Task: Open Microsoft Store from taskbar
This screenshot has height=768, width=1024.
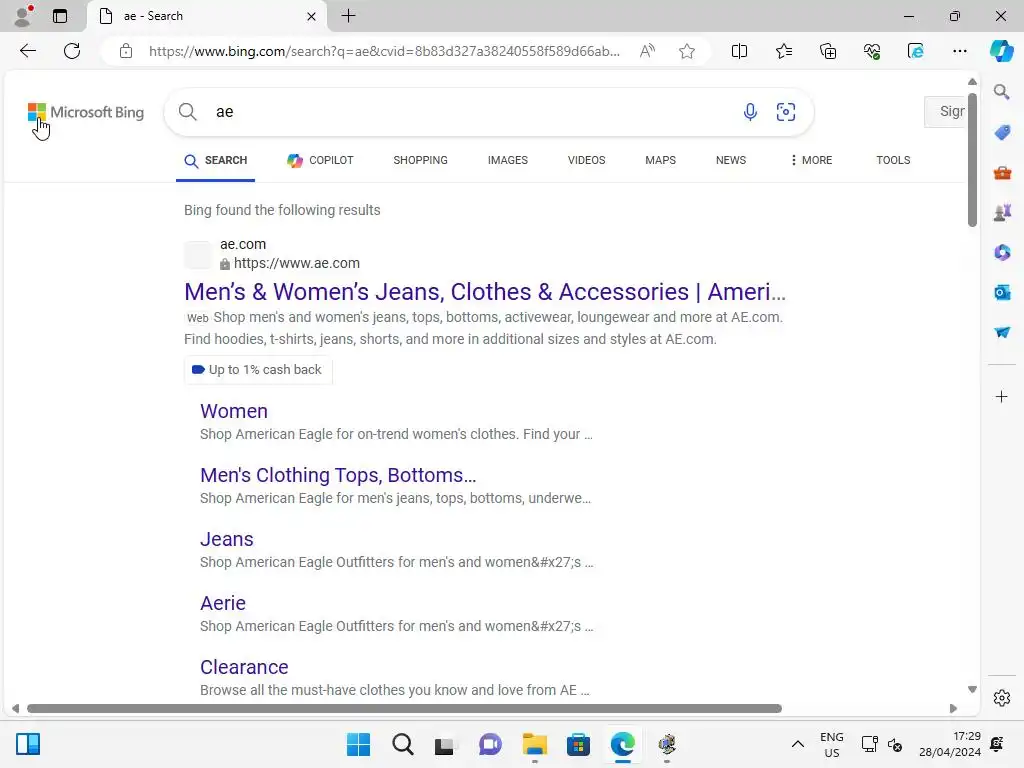Action: coord(579,744)
